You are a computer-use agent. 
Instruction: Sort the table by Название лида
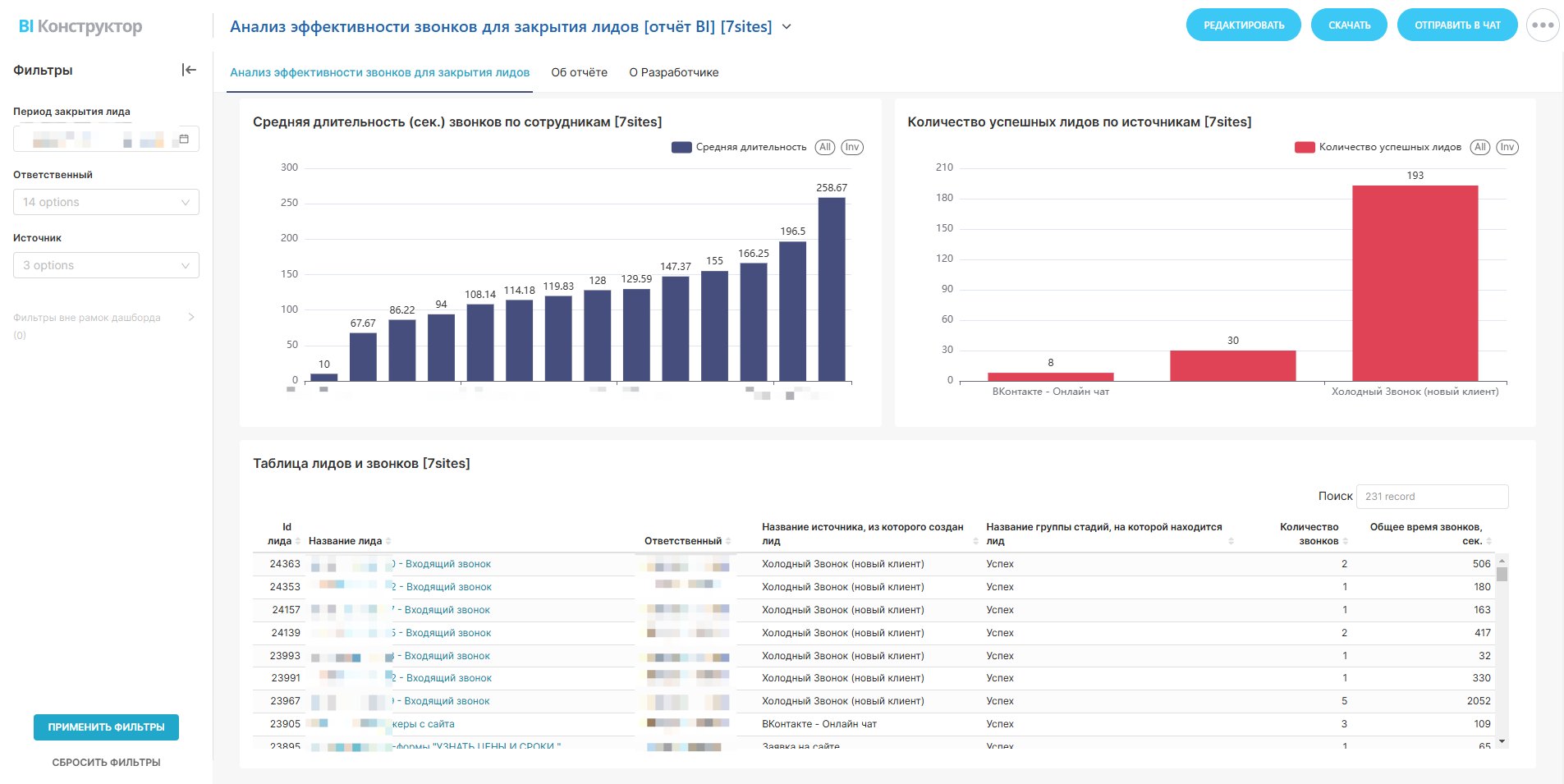pos(388,541)
